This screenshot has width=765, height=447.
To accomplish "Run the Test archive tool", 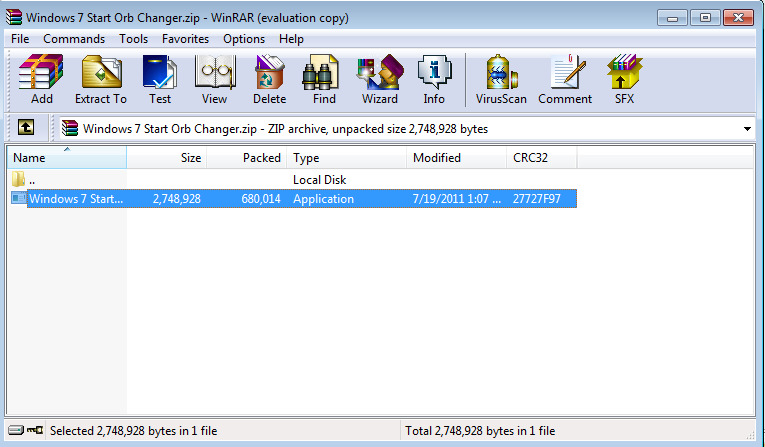I will pyautogui.click(x=160, y=79).
